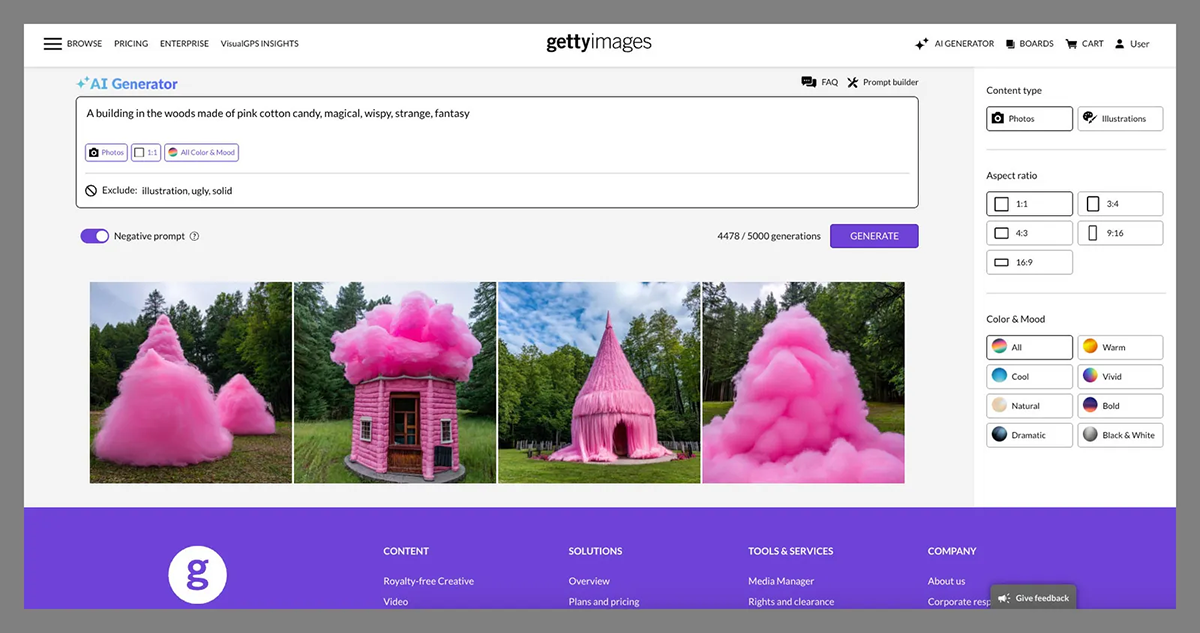Open the FAQ chat icon

[807, 82]
